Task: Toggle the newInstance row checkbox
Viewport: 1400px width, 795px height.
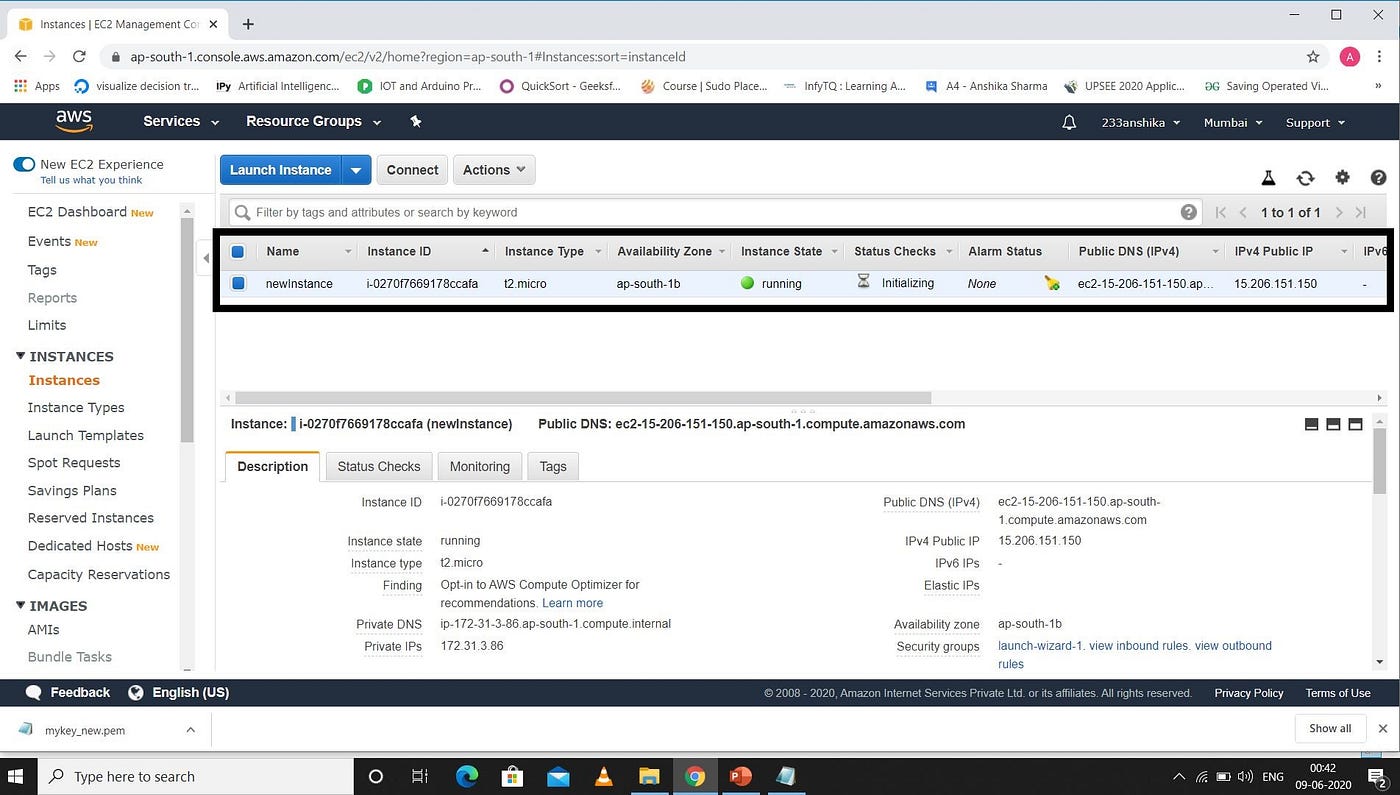Action: (x=238, y=283)
